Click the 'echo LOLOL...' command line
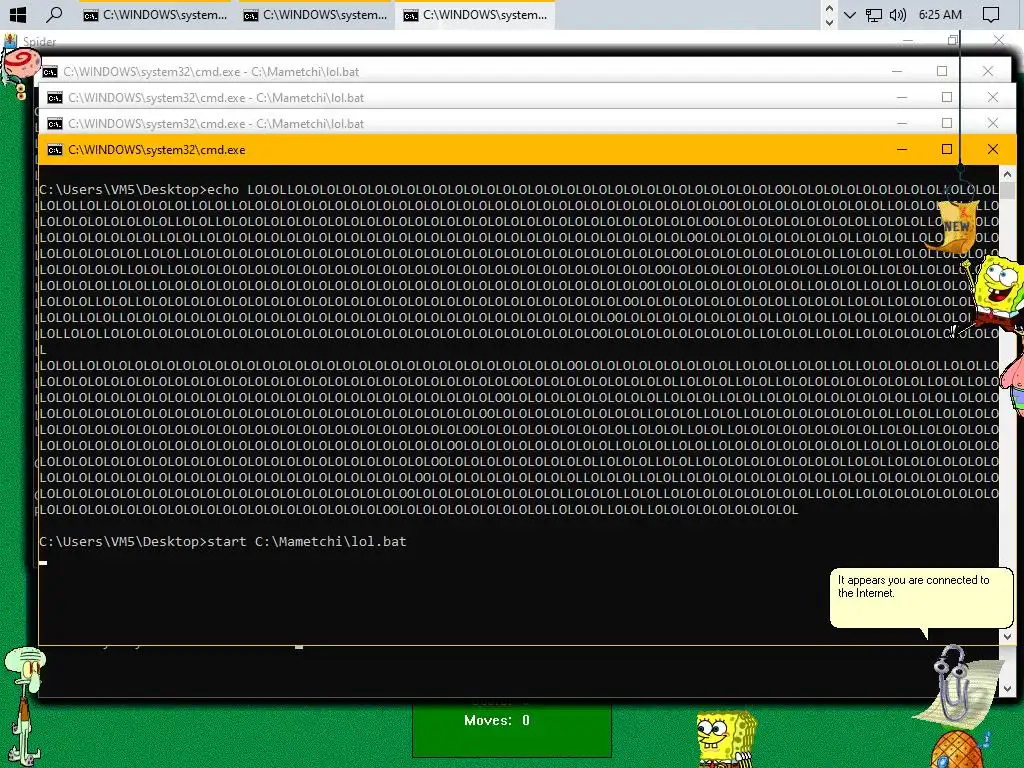Image resolution: width=1024 pixels, height=768 pixels. tap(519, 189)
